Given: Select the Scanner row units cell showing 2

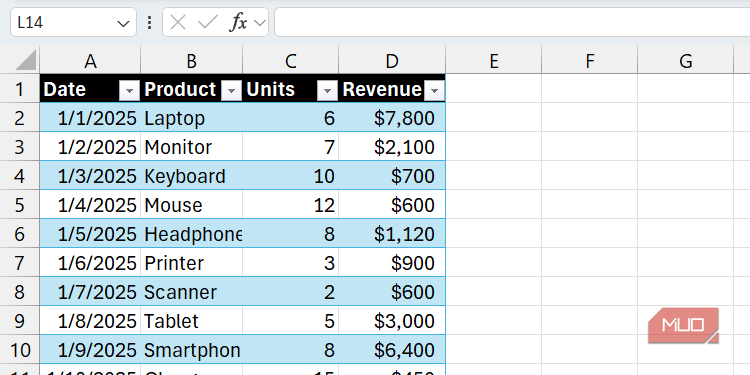Looking at the screenshot, I should [290, 292].
